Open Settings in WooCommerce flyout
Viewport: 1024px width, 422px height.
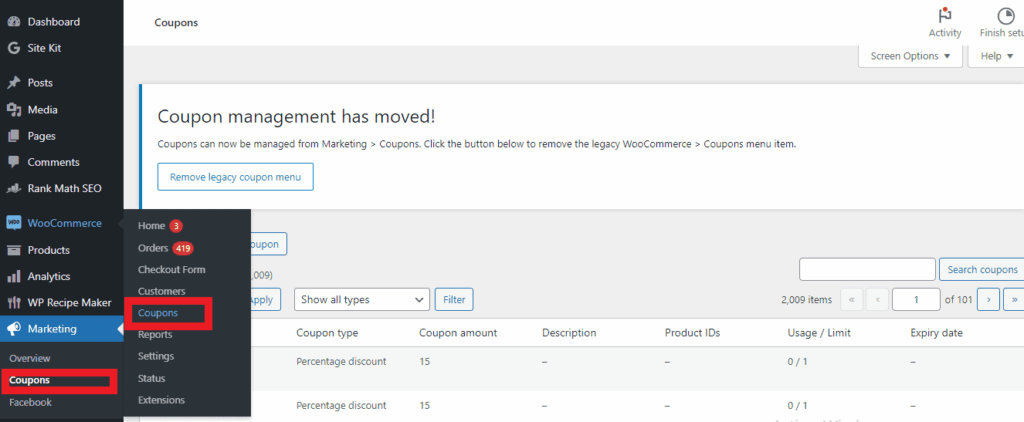pyautogui.click(x=155, y=357)
